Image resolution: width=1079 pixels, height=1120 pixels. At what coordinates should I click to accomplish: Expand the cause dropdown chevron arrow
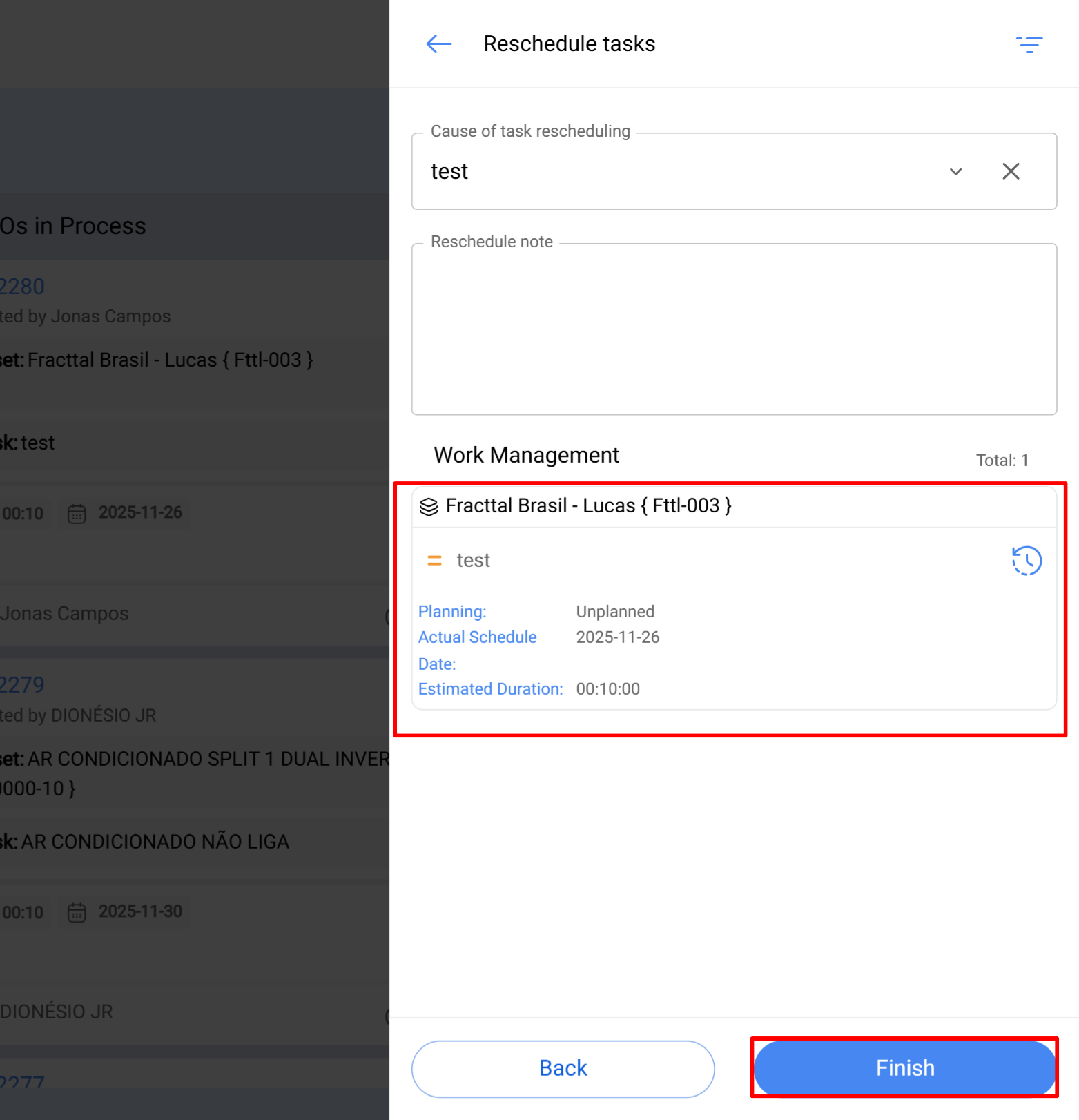point(955,171)
